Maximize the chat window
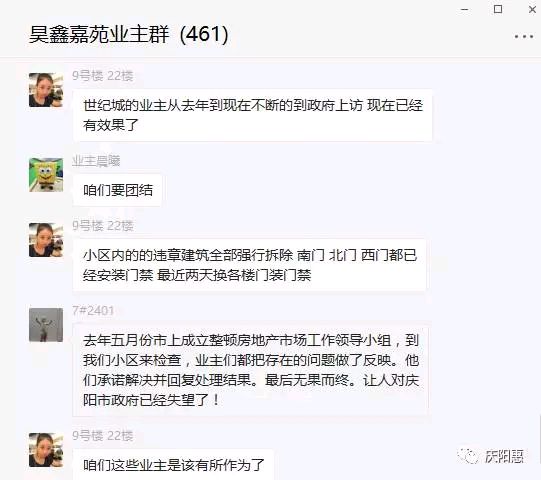 [498, 9]
